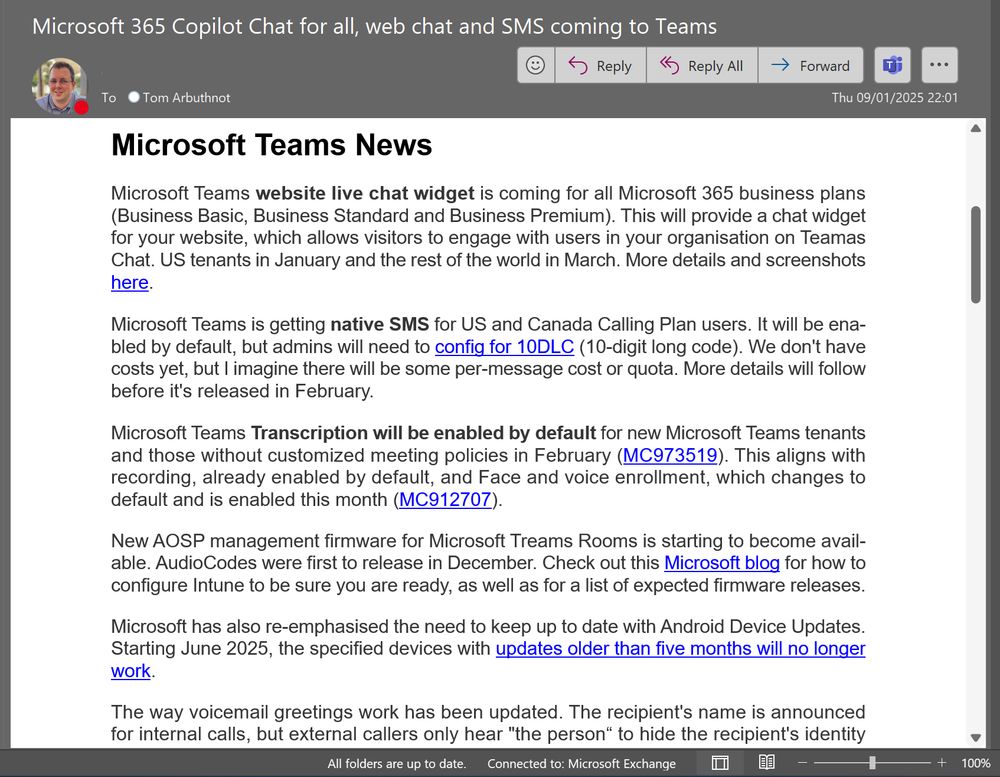Open the 'config for 10DLC' link
This screenshot has height=777, width=1000.
pyautogui.click(x=504, y=346)
